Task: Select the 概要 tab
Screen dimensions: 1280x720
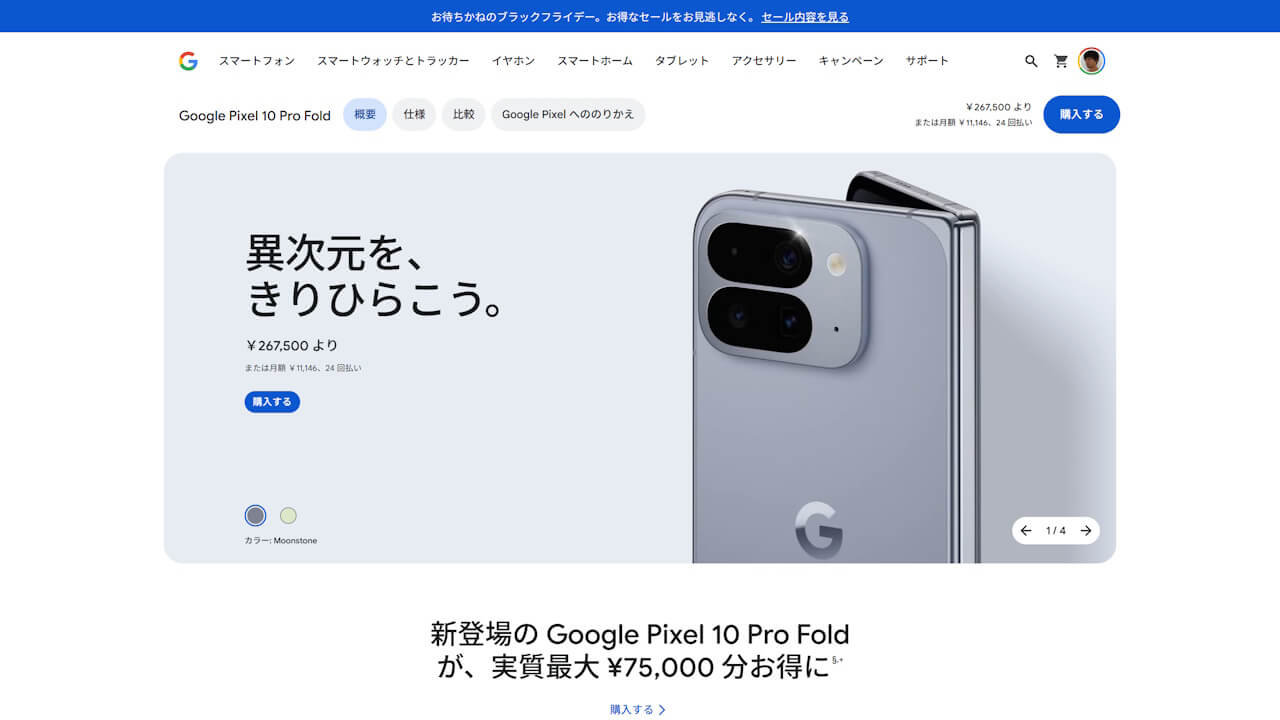Action: click(365, 115)
